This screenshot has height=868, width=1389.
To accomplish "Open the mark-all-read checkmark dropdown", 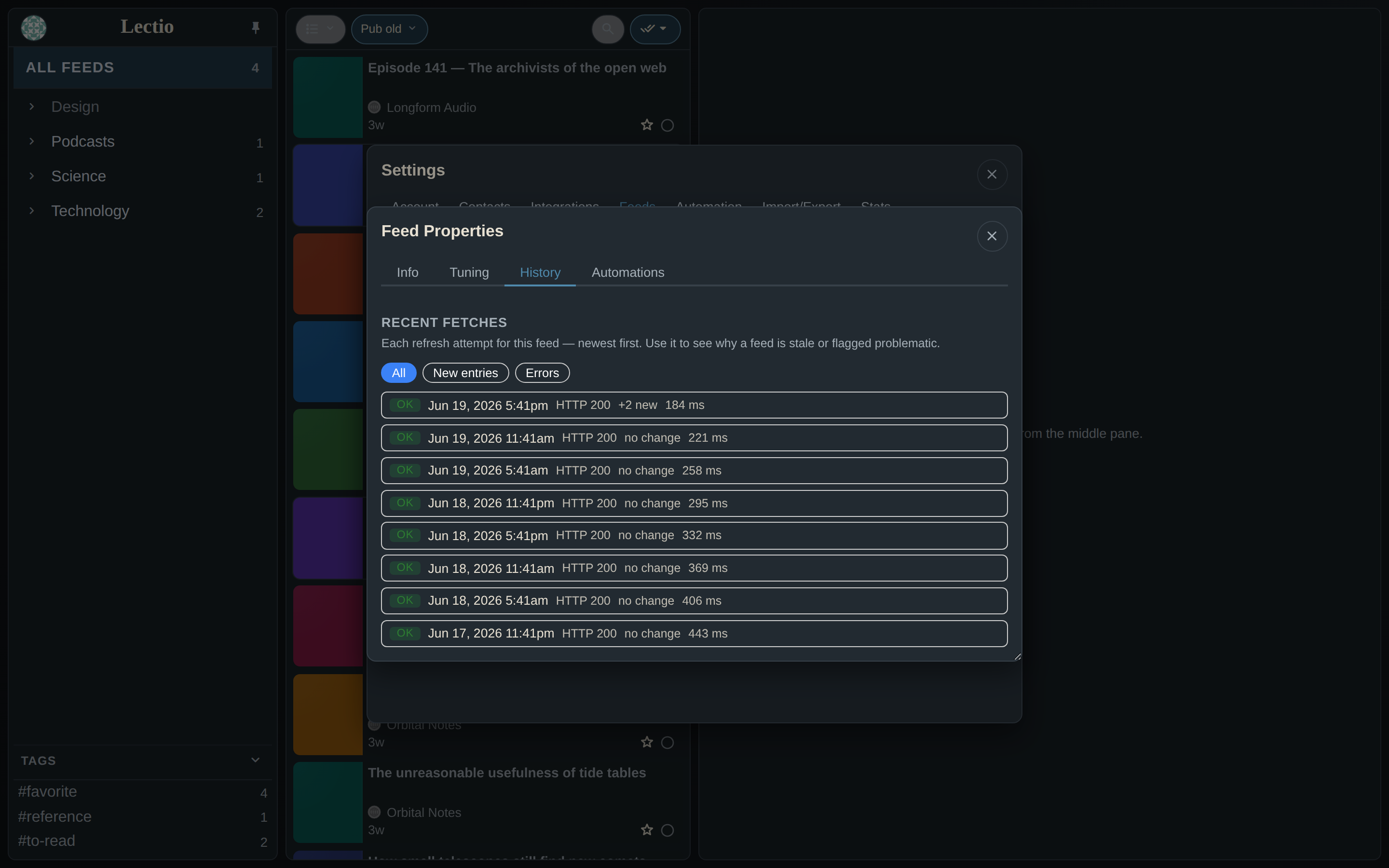I will pyautogui.click(x=655, y=29).
